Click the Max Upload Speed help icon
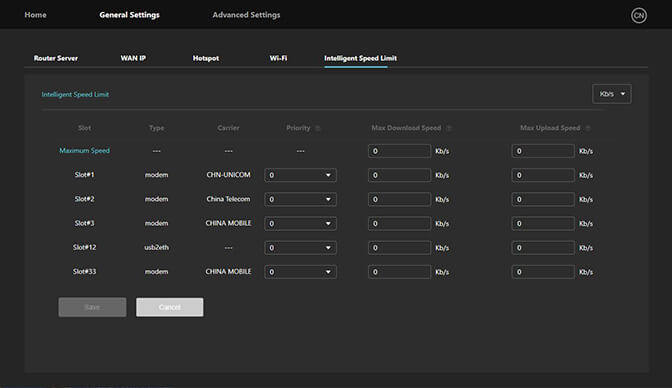672x388 pixels. (x=588, y=128)
